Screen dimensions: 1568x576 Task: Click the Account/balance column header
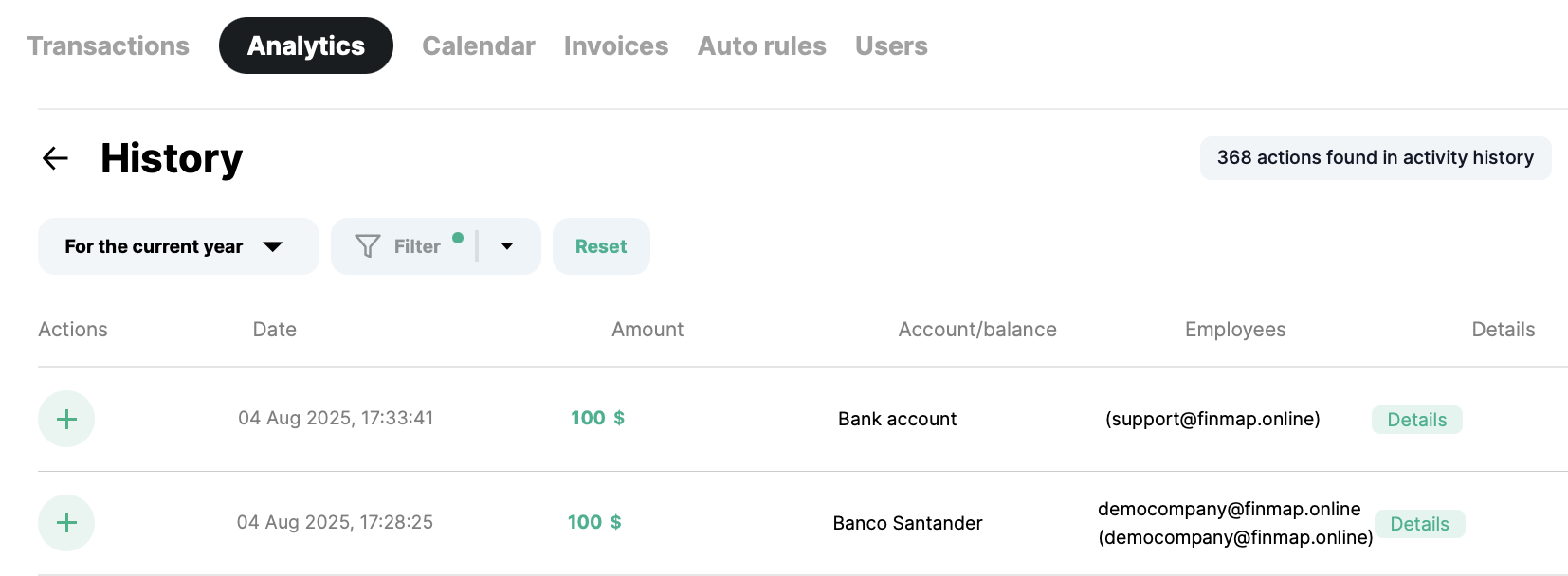976,330
